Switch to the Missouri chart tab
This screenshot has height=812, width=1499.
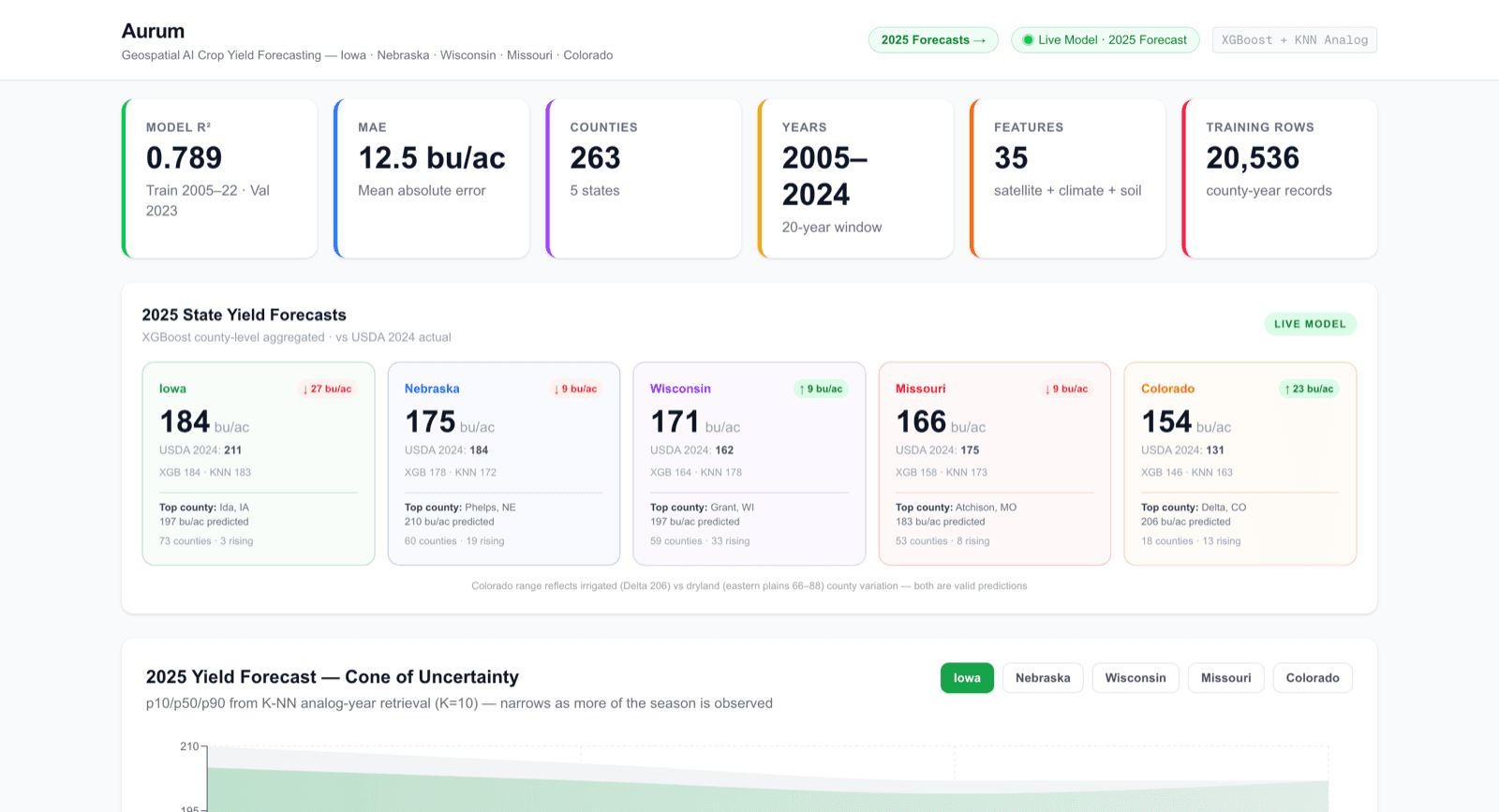coord(1225,678)
